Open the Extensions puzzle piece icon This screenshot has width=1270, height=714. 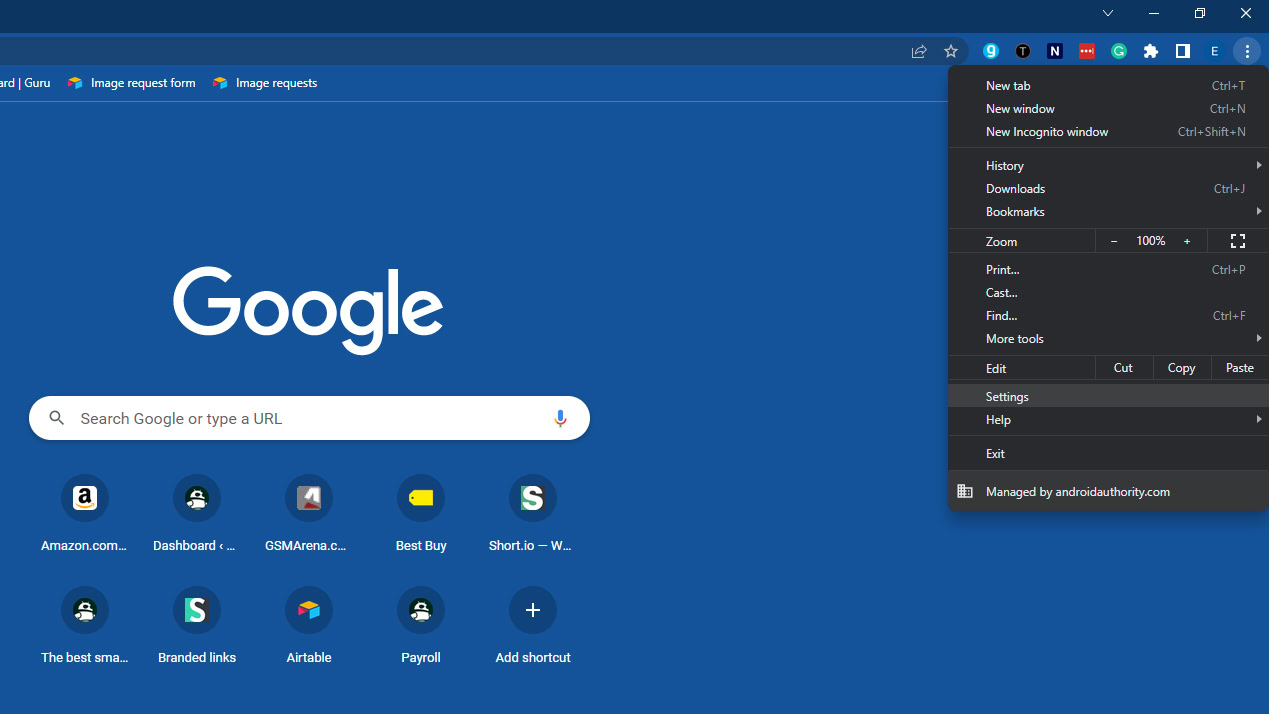click(x=1151, y=51)
